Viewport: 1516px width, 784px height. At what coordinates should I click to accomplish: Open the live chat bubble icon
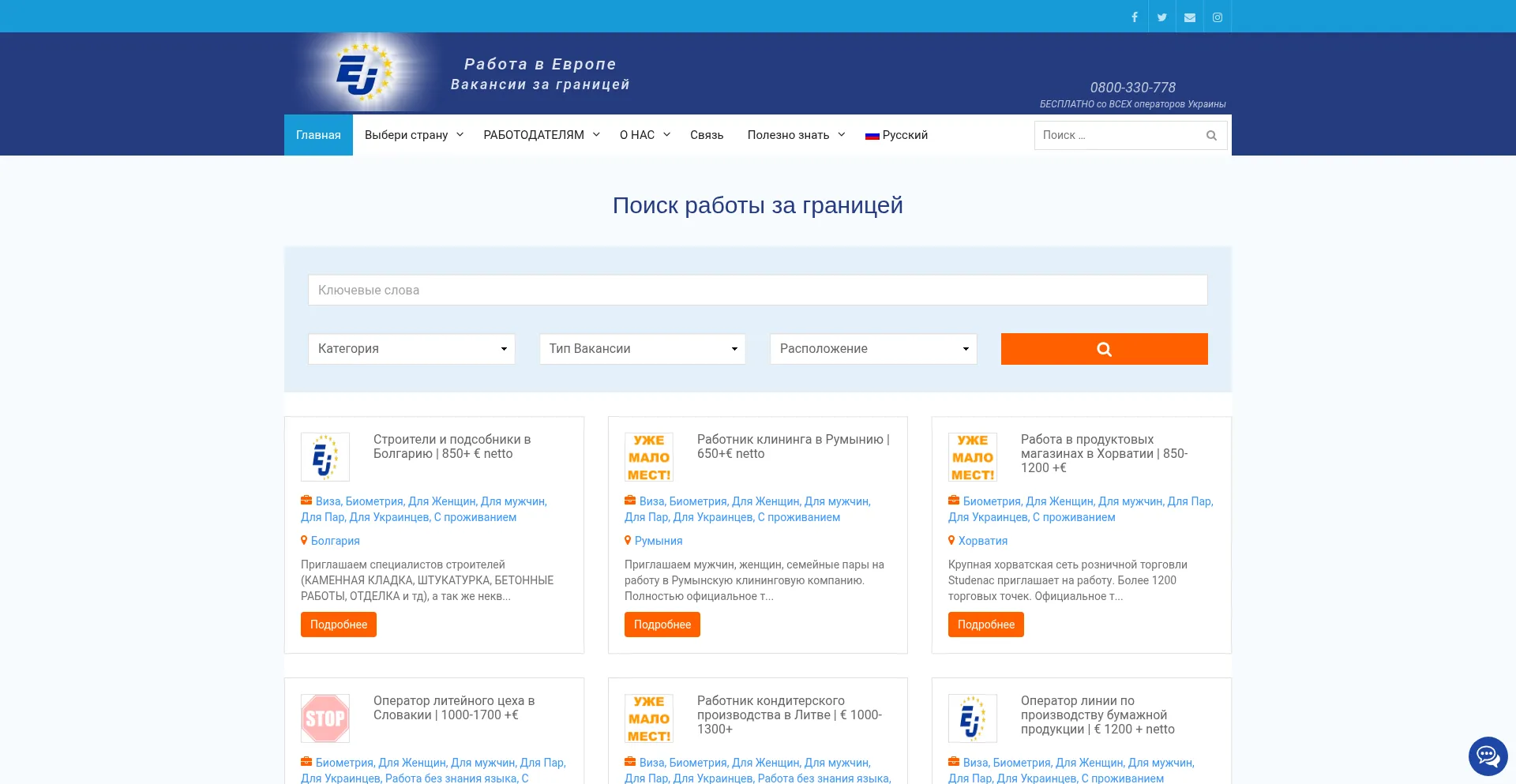pyautogui.click(x=1488, y=756)
